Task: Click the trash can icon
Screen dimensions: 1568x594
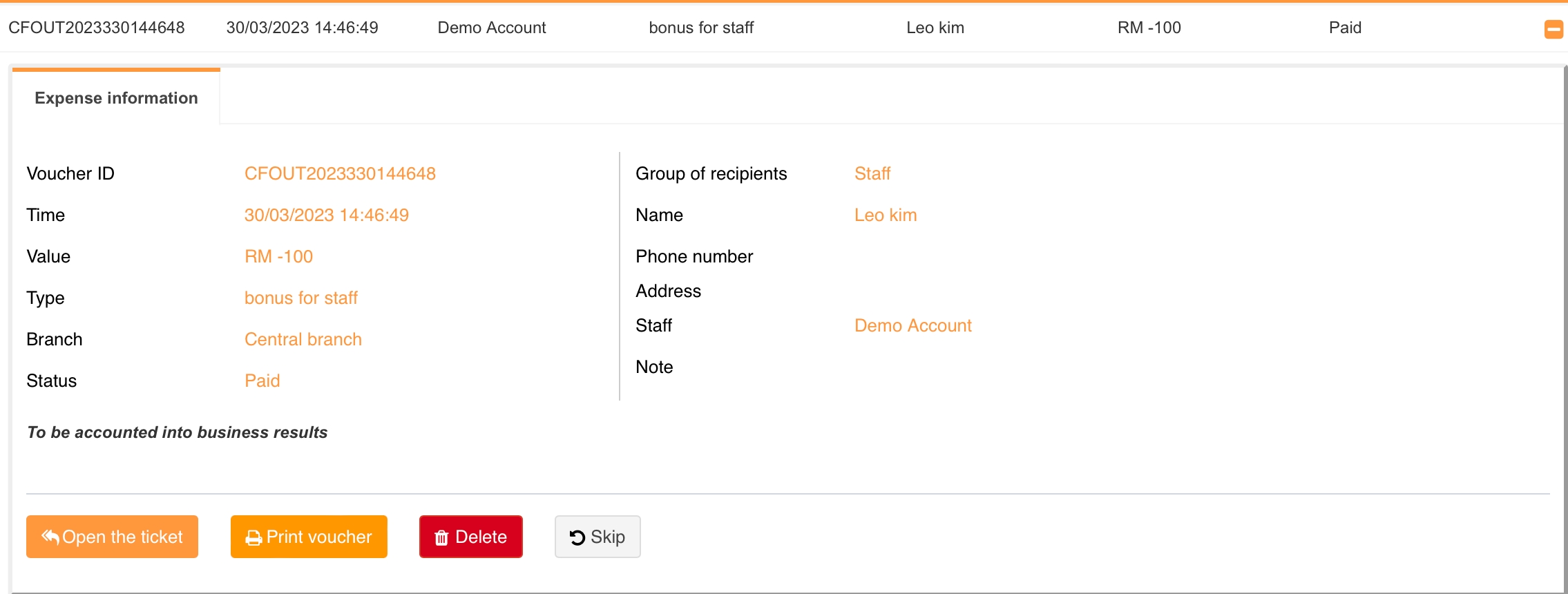Action: pos(441,537)
